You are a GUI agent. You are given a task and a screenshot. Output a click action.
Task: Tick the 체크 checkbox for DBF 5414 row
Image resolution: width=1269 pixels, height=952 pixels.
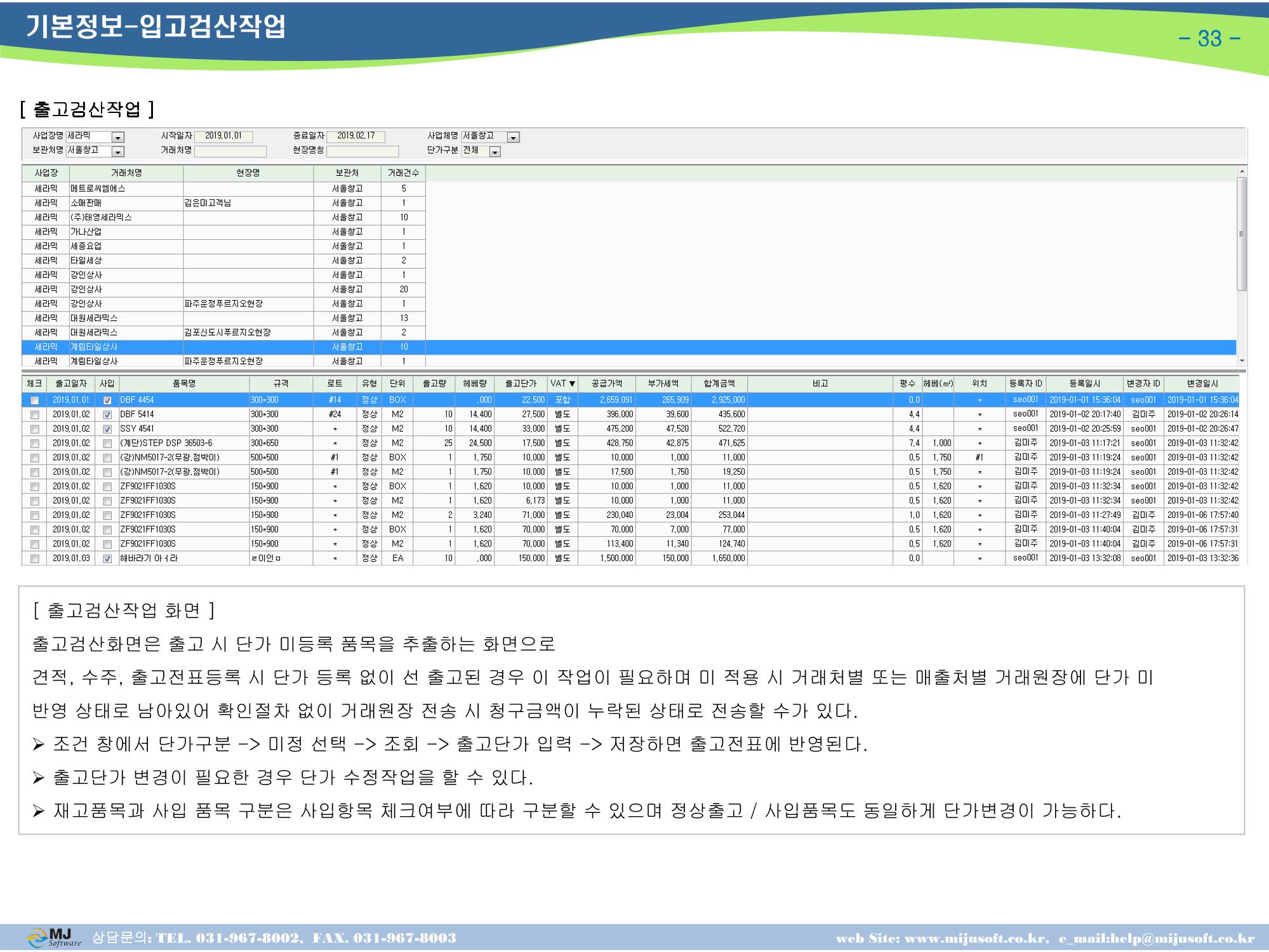coord(34,415)
